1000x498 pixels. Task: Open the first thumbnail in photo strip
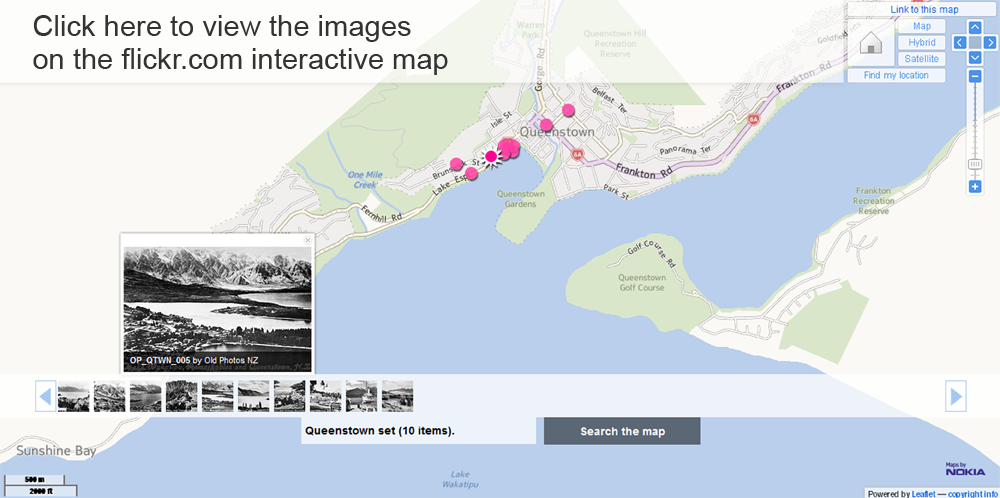tap(73, 397)
